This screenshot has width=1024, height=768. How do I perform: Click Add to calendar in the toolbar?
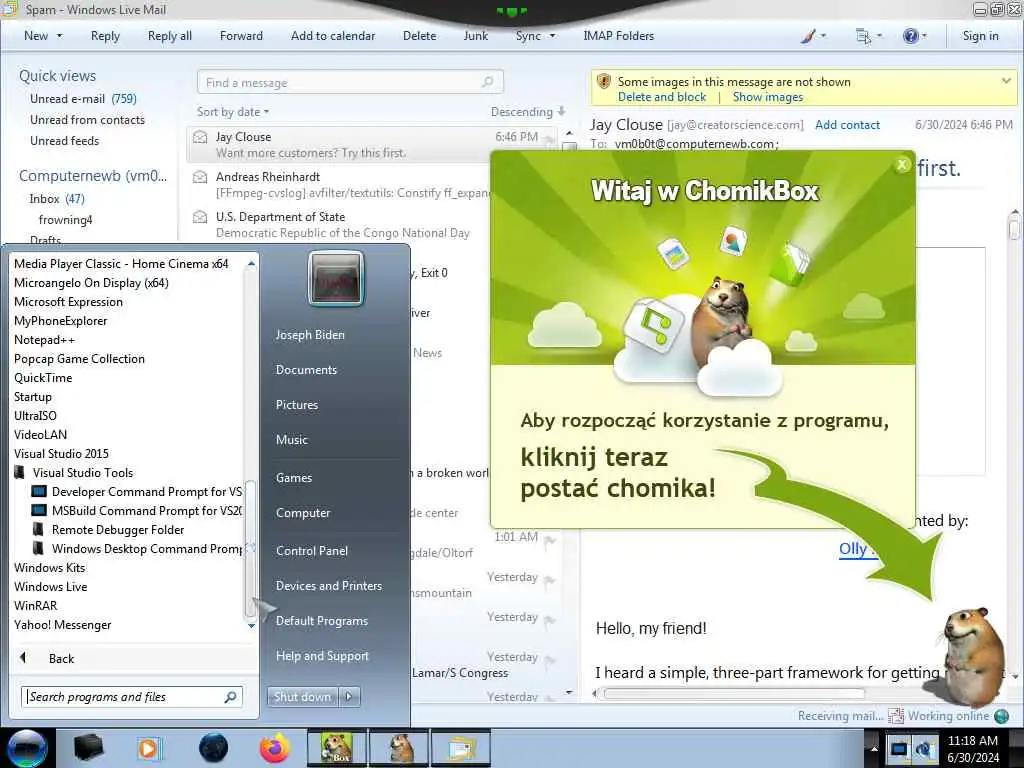[333, 36]
